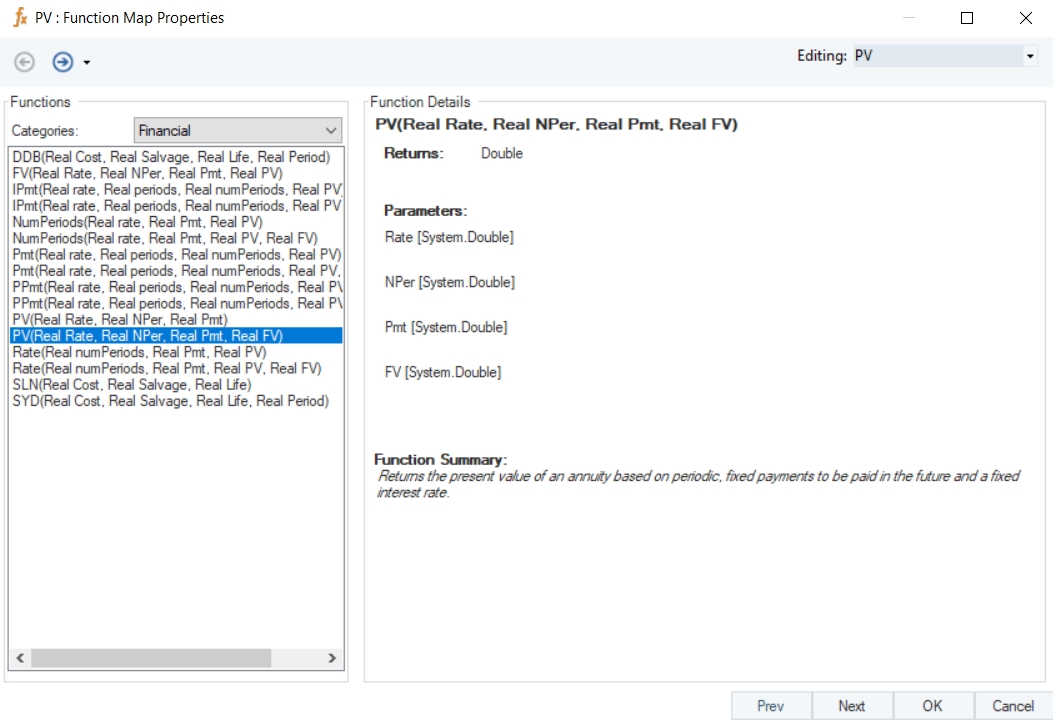The height and width of the screenshot is (720, 1053).
Task: Maximize the Function Map Properties window
Action: point(967,18)
